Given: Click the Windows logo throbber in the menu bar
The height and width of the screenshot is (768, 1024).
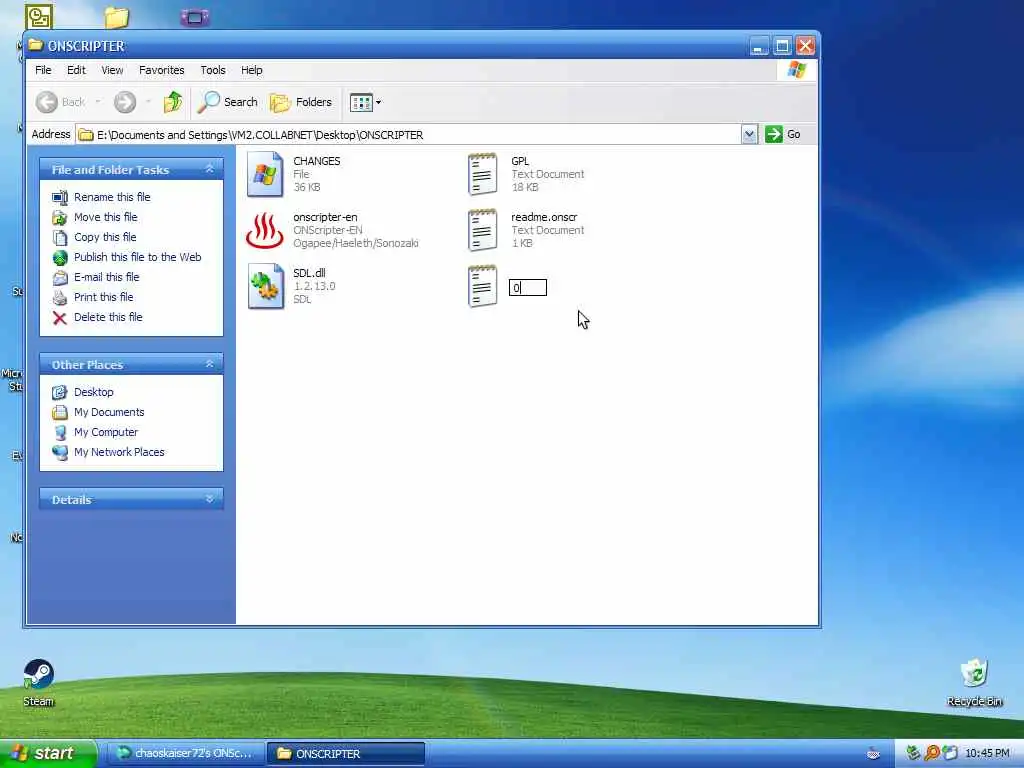Looking at the screenshot, I should (x=797, y=70).
